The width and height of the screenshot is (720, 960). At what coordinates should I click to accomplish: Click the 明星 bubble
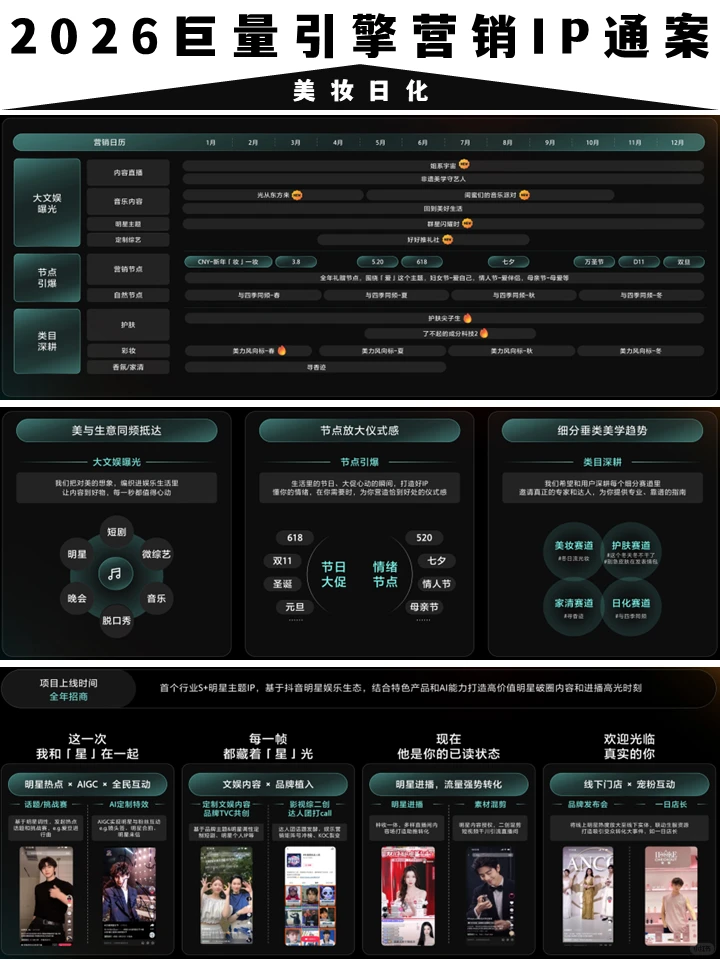(x=77, y=554)
